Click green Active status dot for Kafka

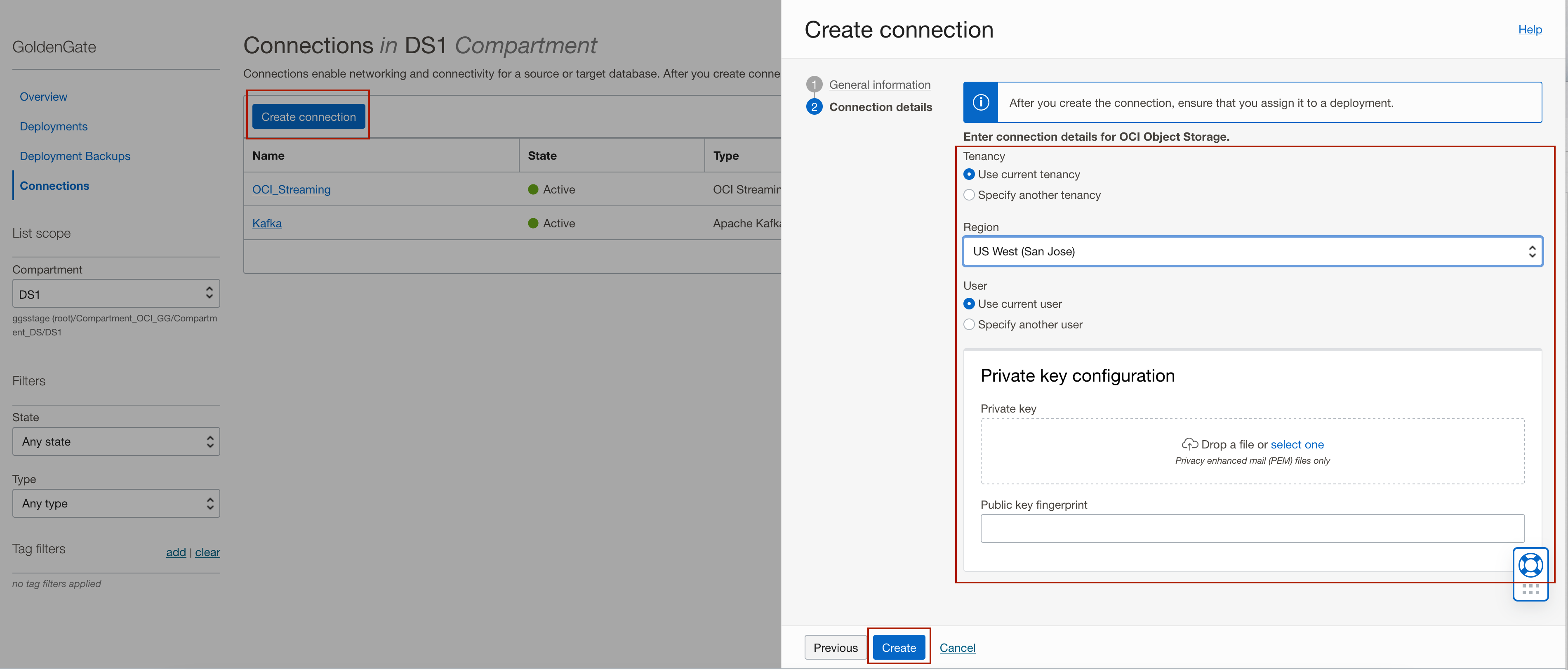tap(533, 224)
